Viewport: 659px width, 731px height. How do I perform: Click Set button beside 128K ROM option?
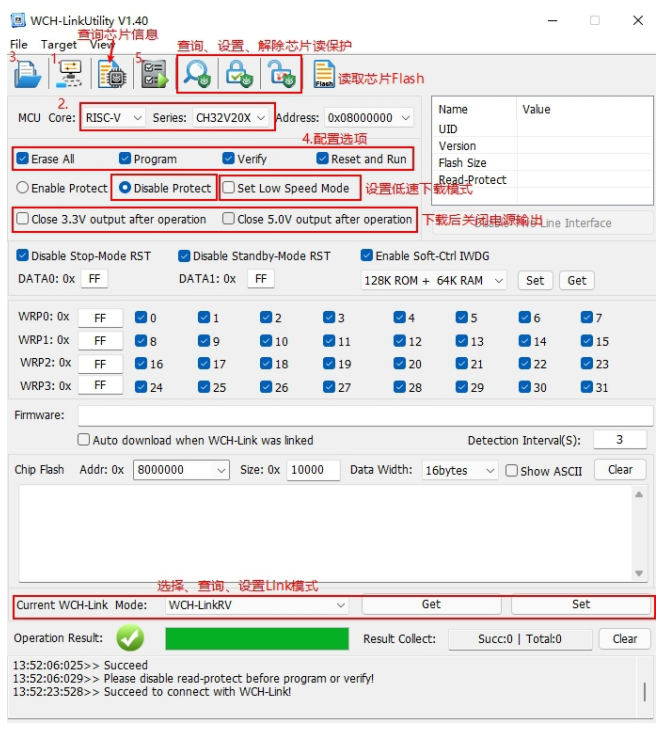(535, 280)
